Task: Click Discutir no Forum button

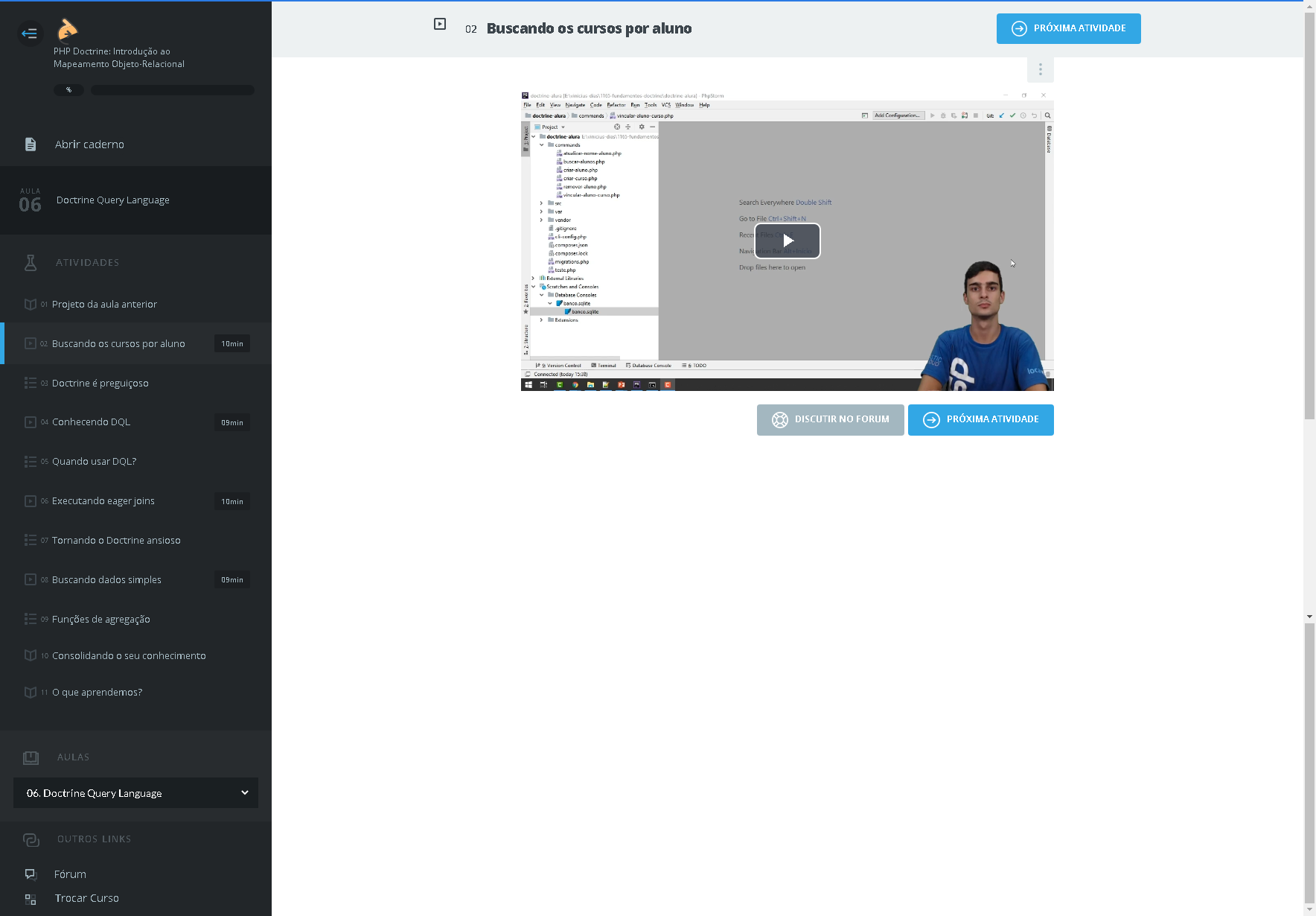Action: [x=830, y=420]
